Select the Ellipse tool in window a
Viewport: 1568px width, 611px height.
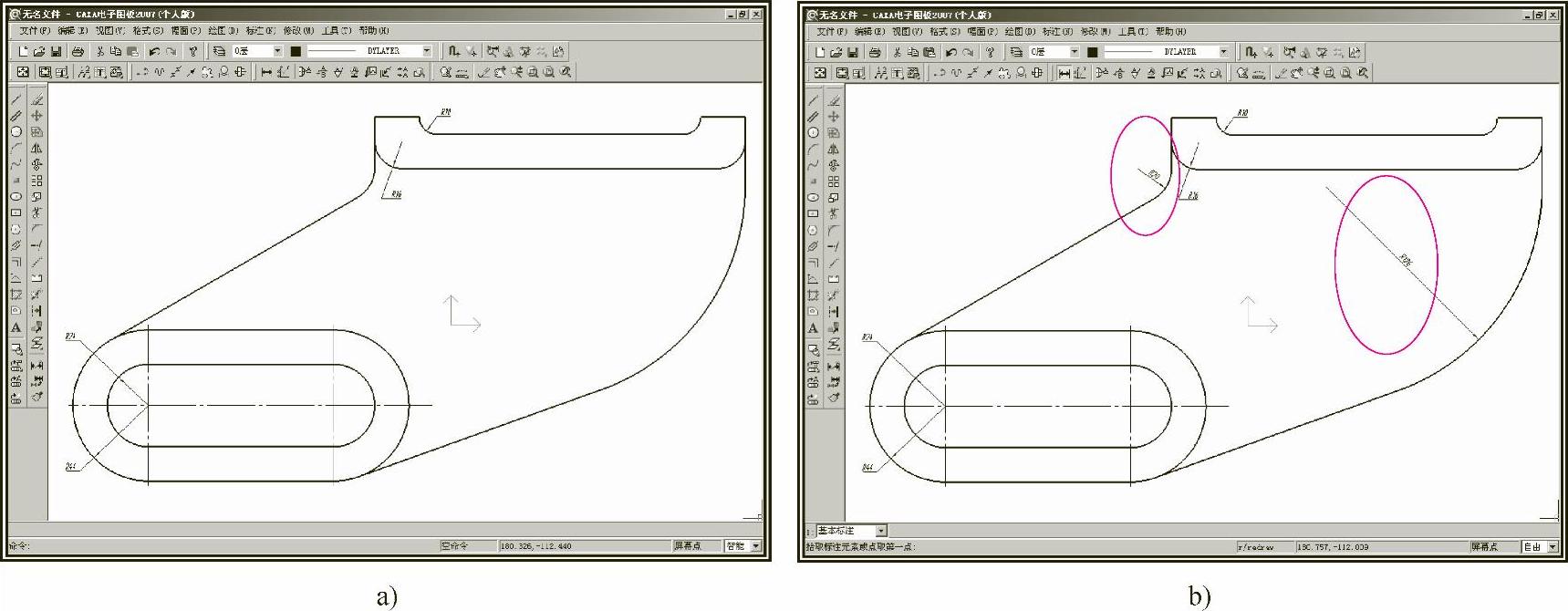pos(16,196)
